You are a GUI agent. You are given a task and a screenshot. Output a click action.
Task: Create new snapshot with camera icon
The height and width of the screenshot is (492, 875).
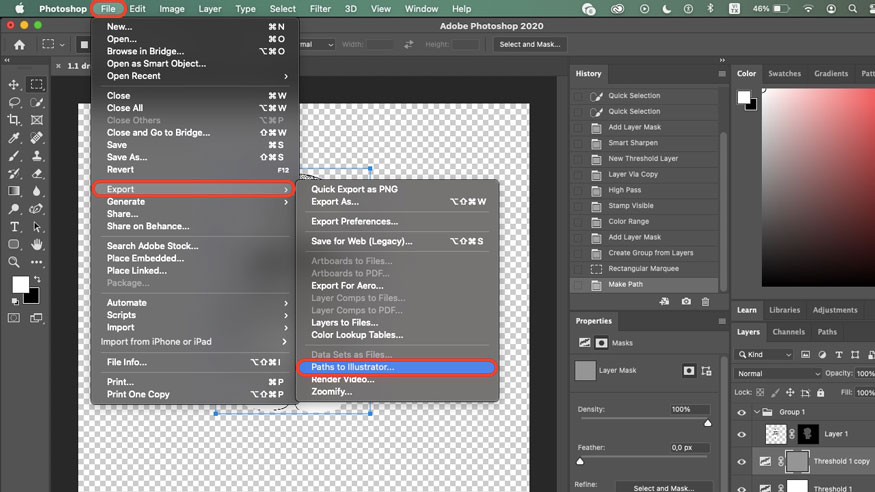[686, 301]
